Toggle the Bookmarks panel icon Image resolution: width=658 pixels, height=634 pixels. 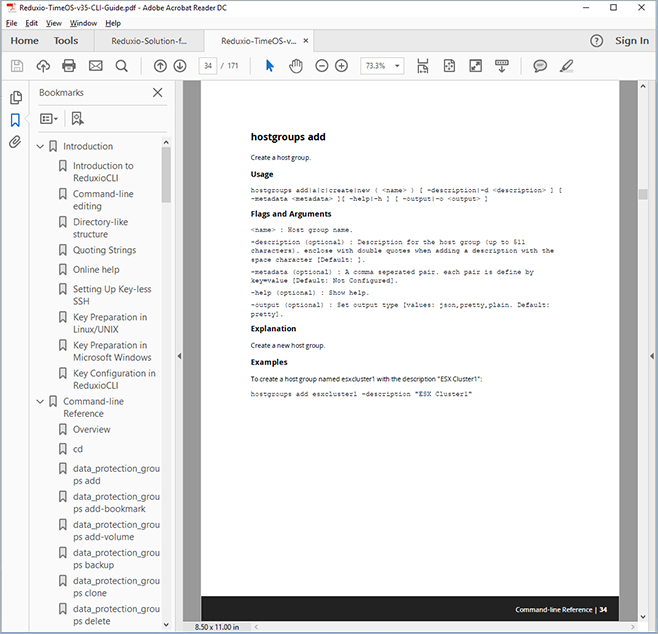15,120
